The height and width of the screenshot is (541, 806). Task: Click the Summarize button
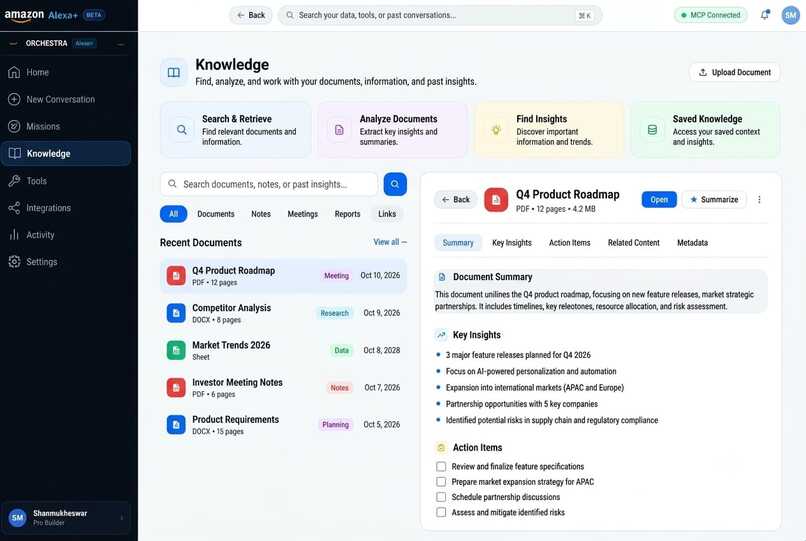tap(714, 200)
